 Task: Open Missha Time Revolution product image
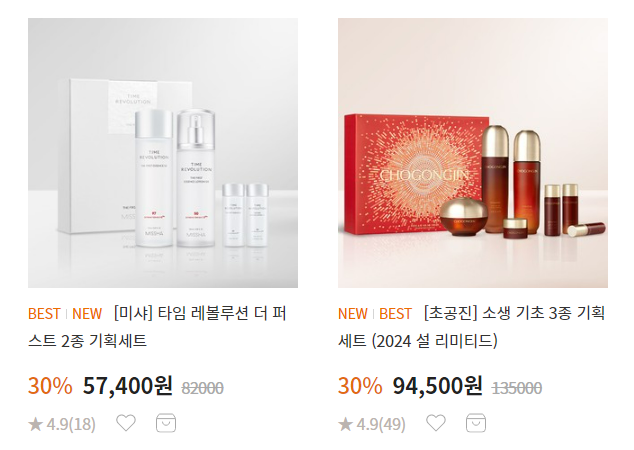pos(163,153)
